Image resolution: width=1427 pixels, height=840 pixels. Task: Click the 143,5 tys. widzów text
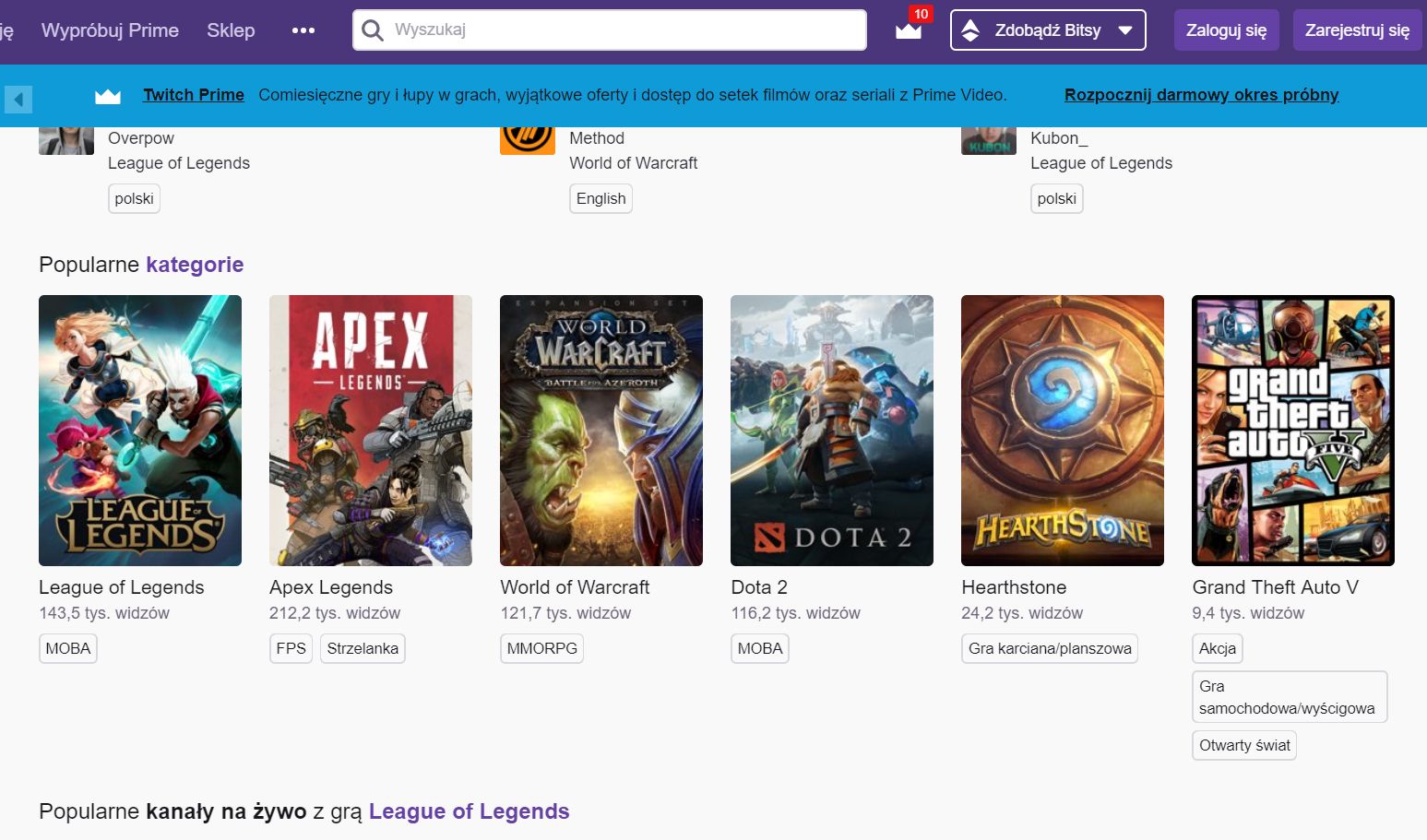[104, 613]
